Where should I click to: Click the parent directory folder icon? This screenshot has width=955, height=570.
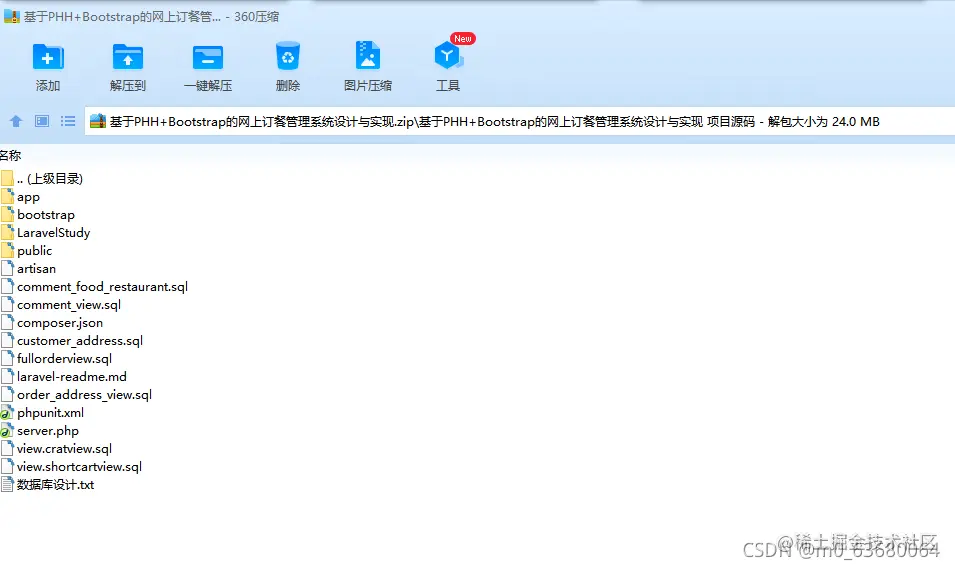tap(7, 178)
